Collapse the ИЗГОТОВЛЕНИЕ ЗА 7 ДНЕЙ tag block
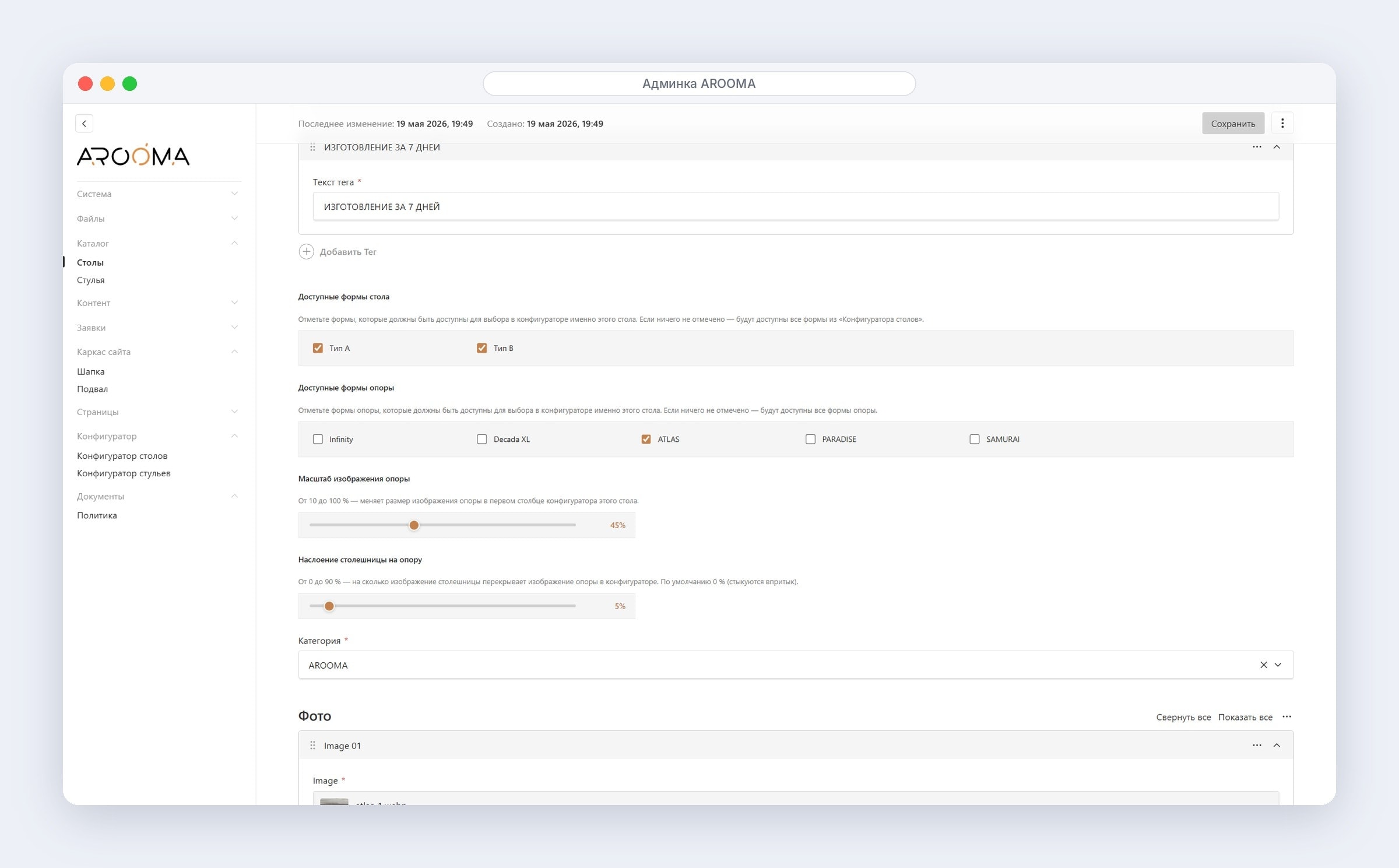Screen dimensions: 1399x868 point(1277,147)
